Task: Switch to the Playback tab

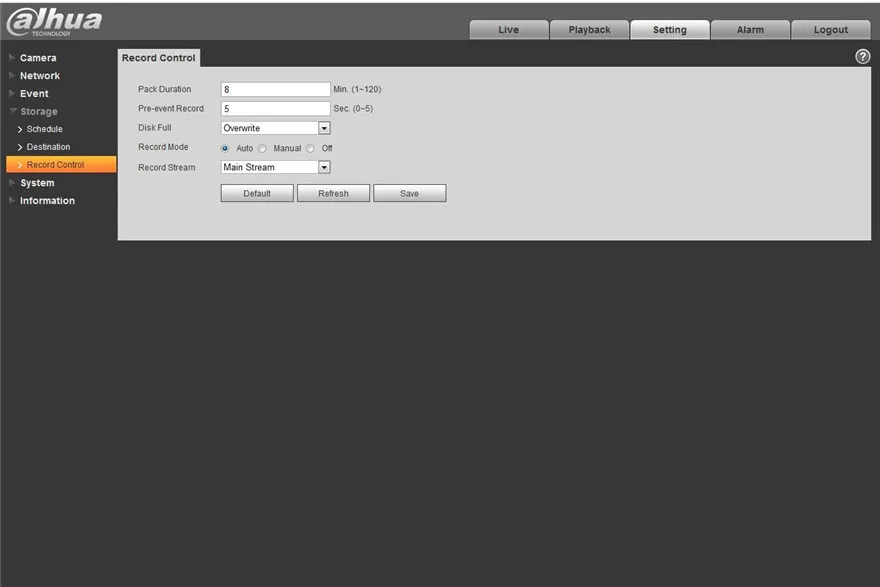Action: tap(589, 30)
